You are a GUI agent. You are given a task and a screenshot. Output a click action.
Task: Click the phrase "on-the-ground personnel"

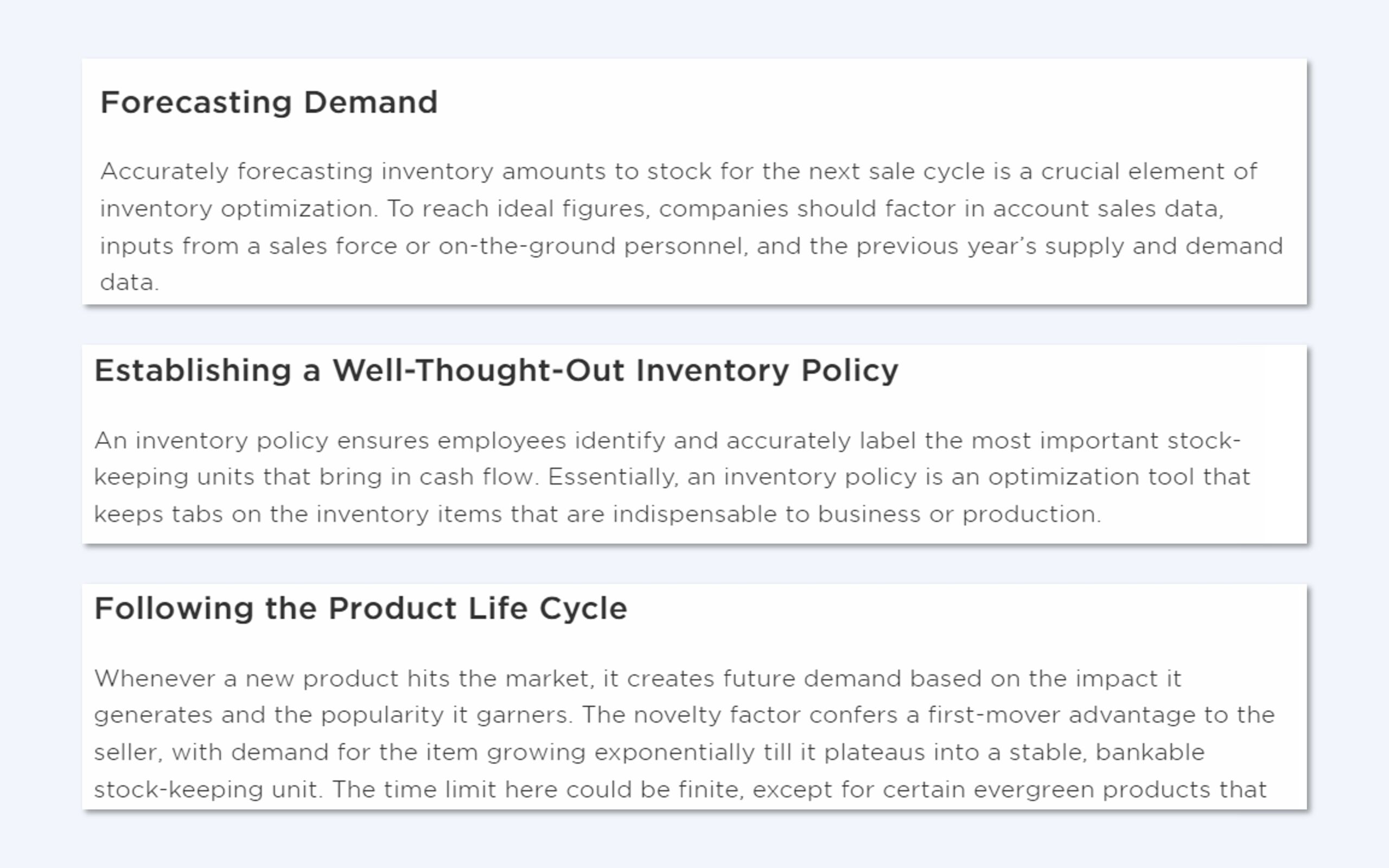pyautogui.click(x=592, y=246)
